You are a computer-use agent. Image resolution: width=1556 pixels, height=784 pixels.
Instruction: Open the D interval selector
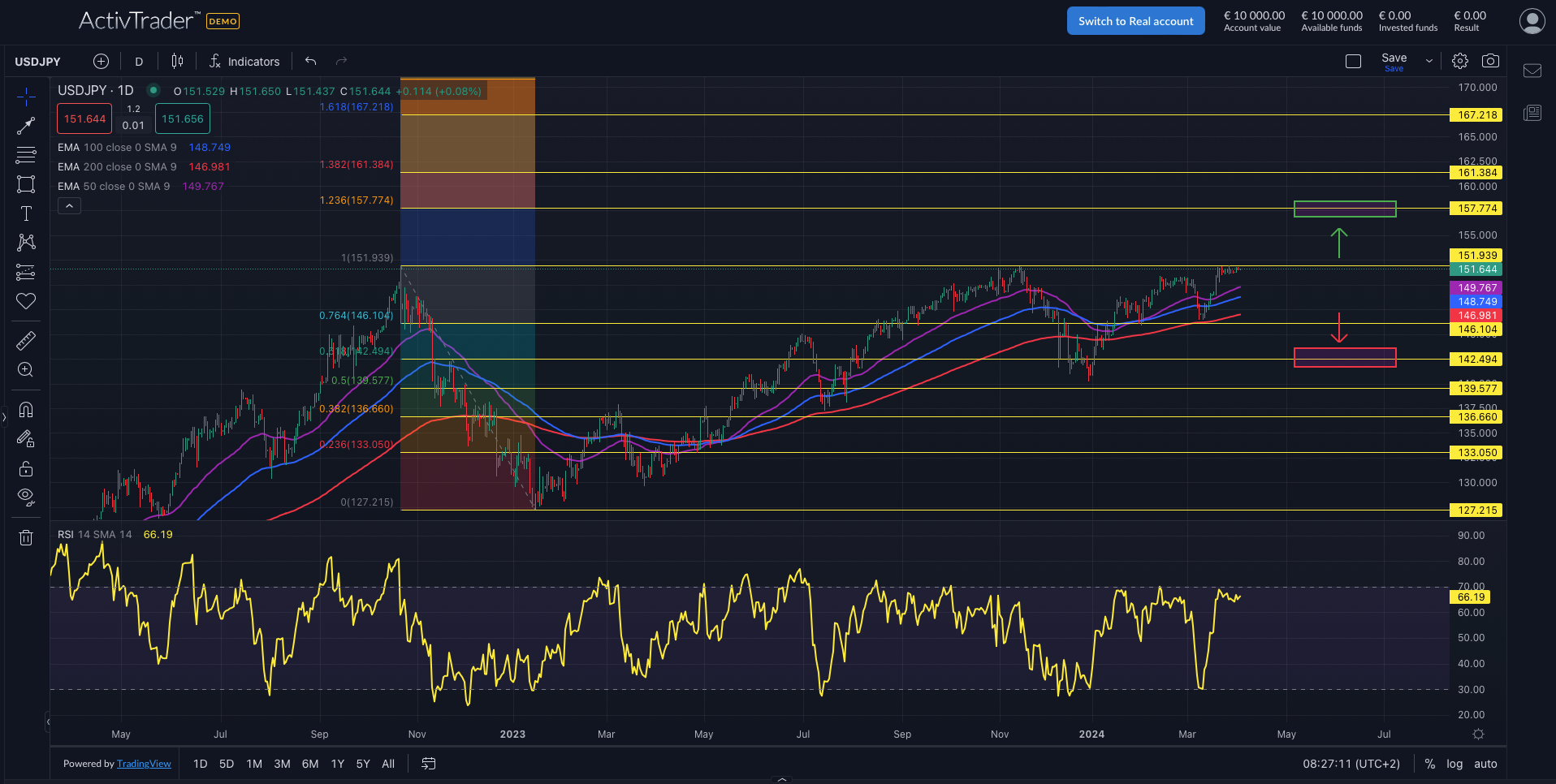pyautogui.click(x=139, y=61)
